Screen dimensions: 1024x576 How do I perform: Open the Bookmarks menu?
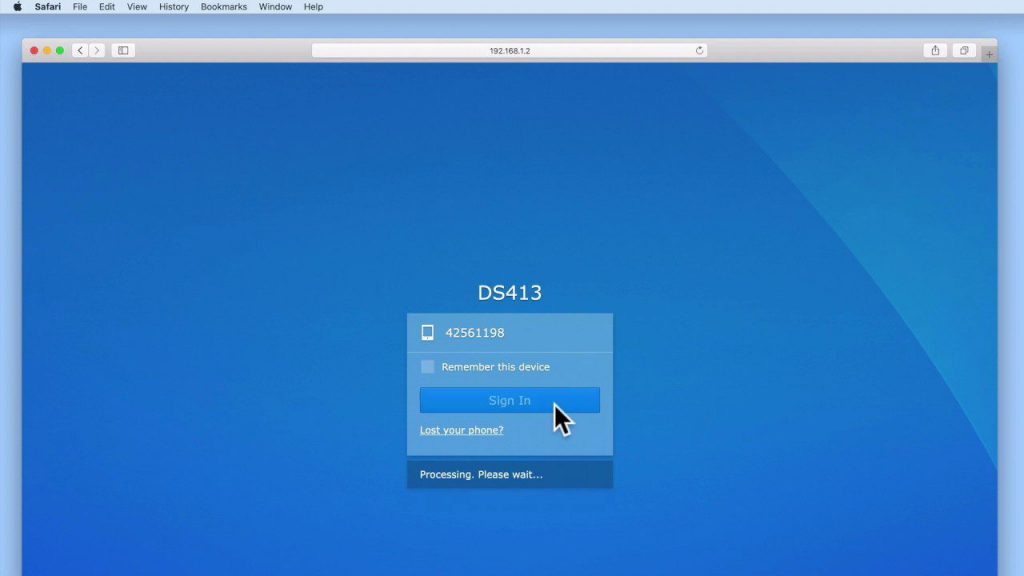click(x=223, y=7)
